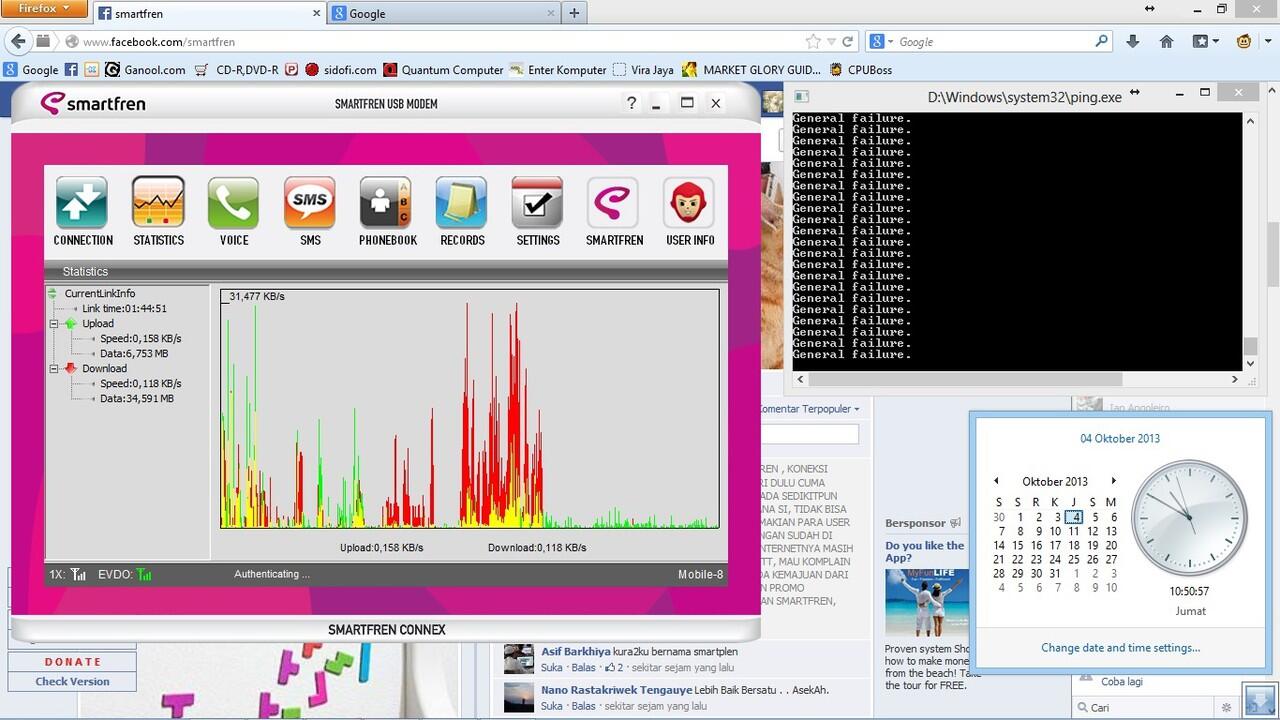Screen dimensions: 1280x720
Task: Click scroll right arrow in ping.exe window
Action: pos(1234,380)
